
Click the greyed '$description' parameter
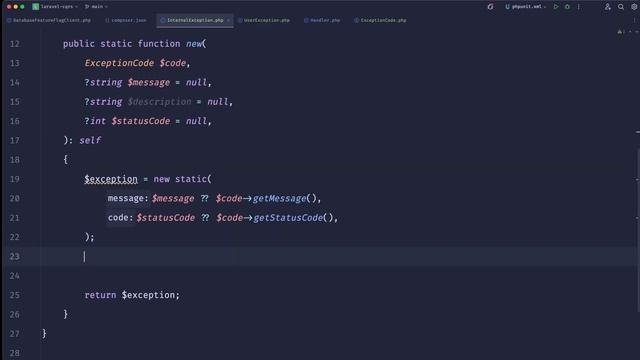tap(159, 102)
